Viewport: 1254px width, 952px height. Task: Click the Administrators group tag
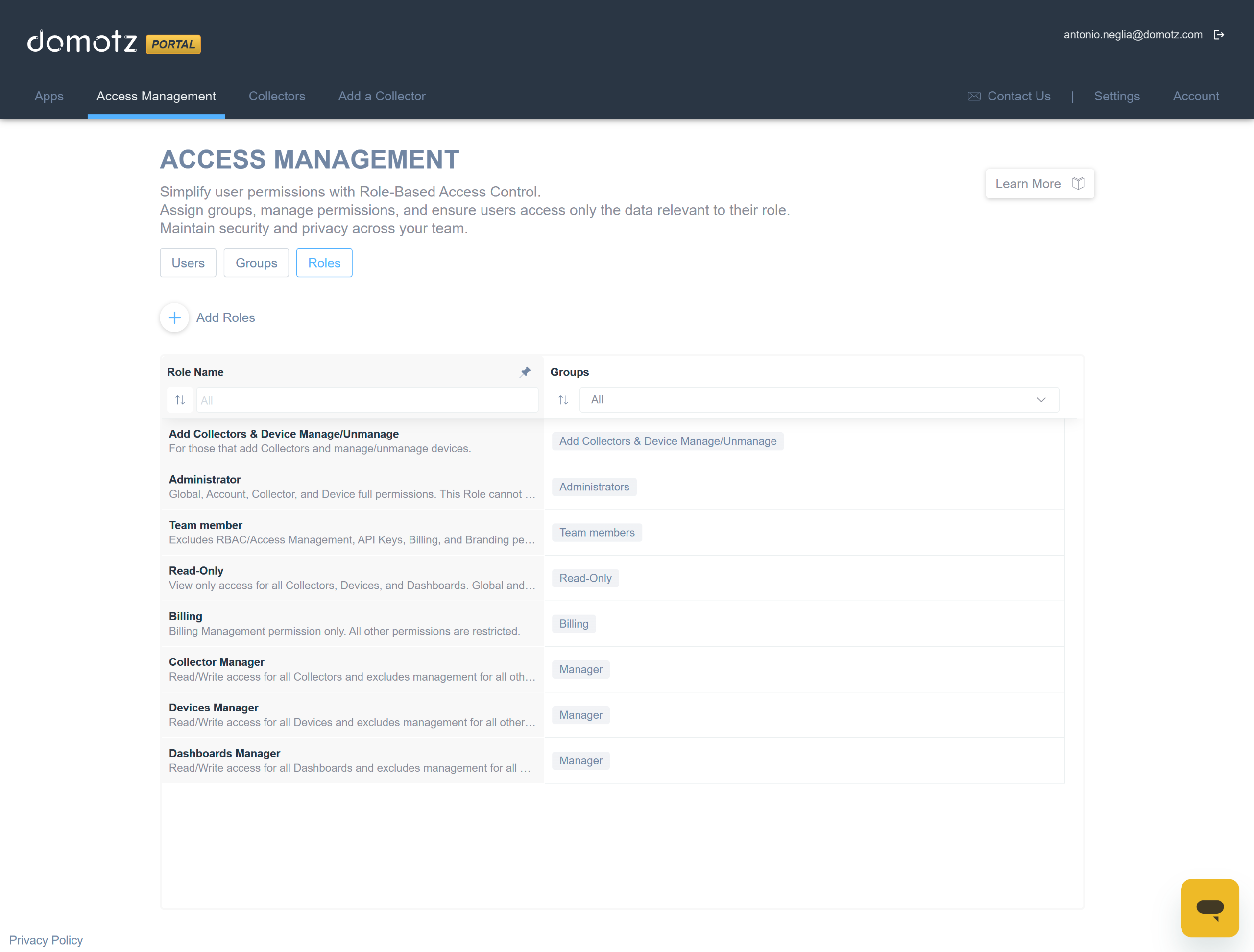pyautogui.click(x=594, y=487)
